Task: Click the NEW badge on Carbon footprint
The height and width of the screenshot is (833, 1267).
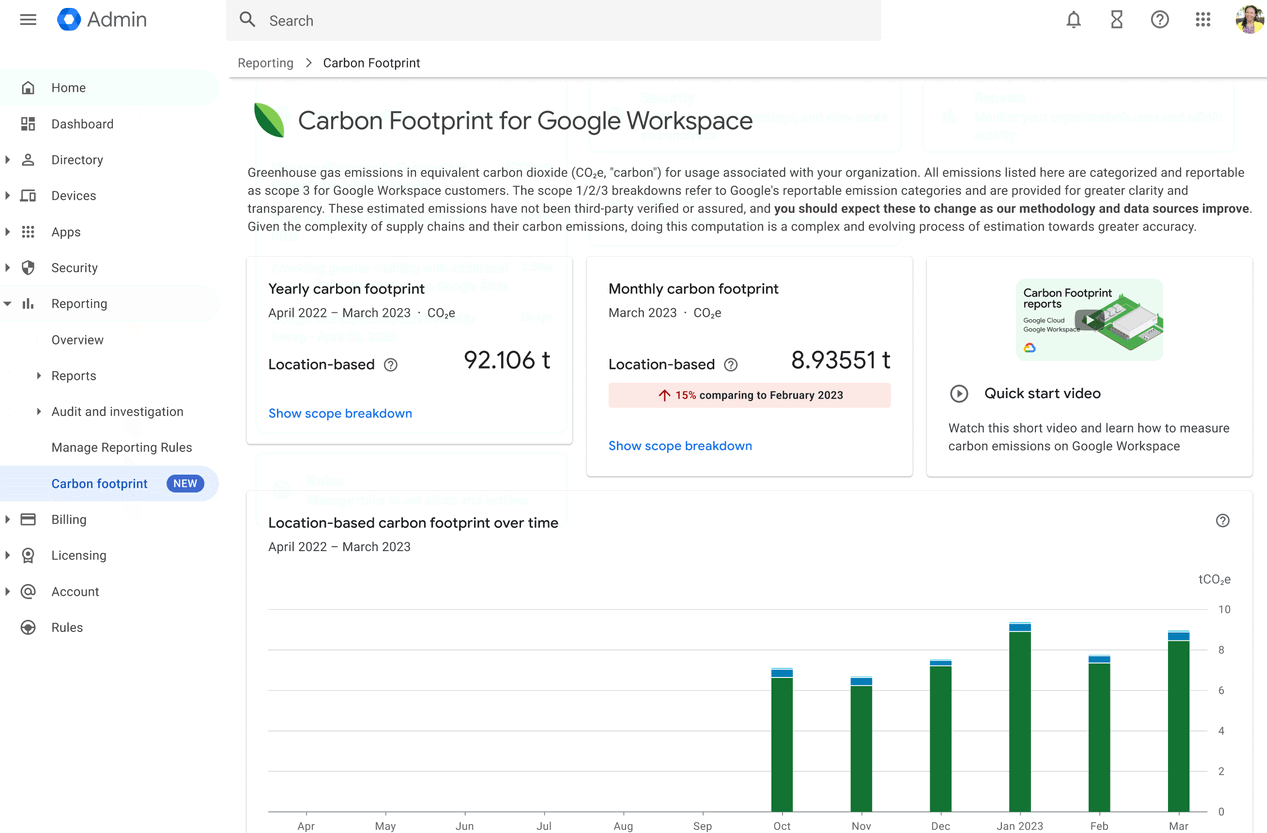Action: pos(185,484)
